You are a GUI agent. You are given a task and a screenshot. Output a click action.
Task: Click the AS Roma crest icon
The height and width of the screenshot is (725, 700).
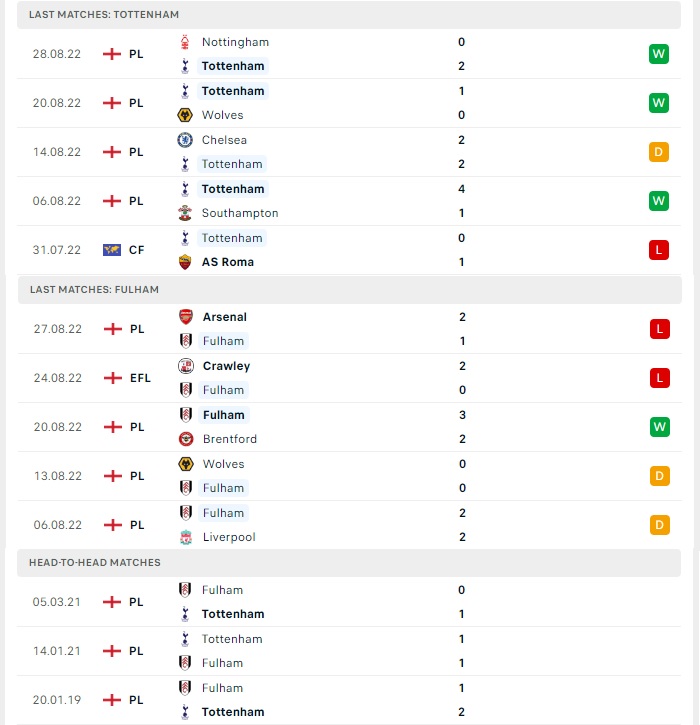tap(185, 262)
